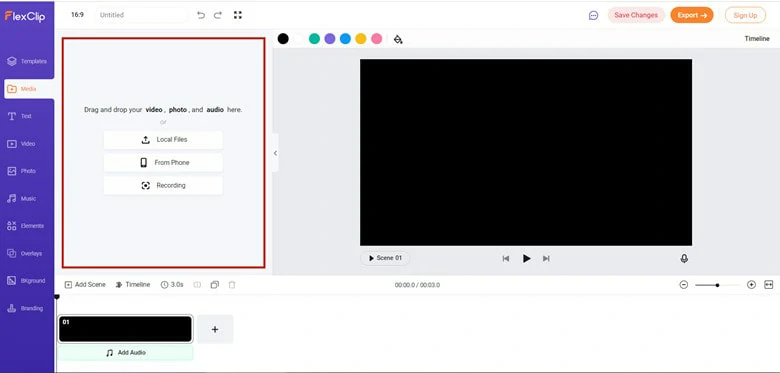Click the redo arrow icon

click(218, 15)
